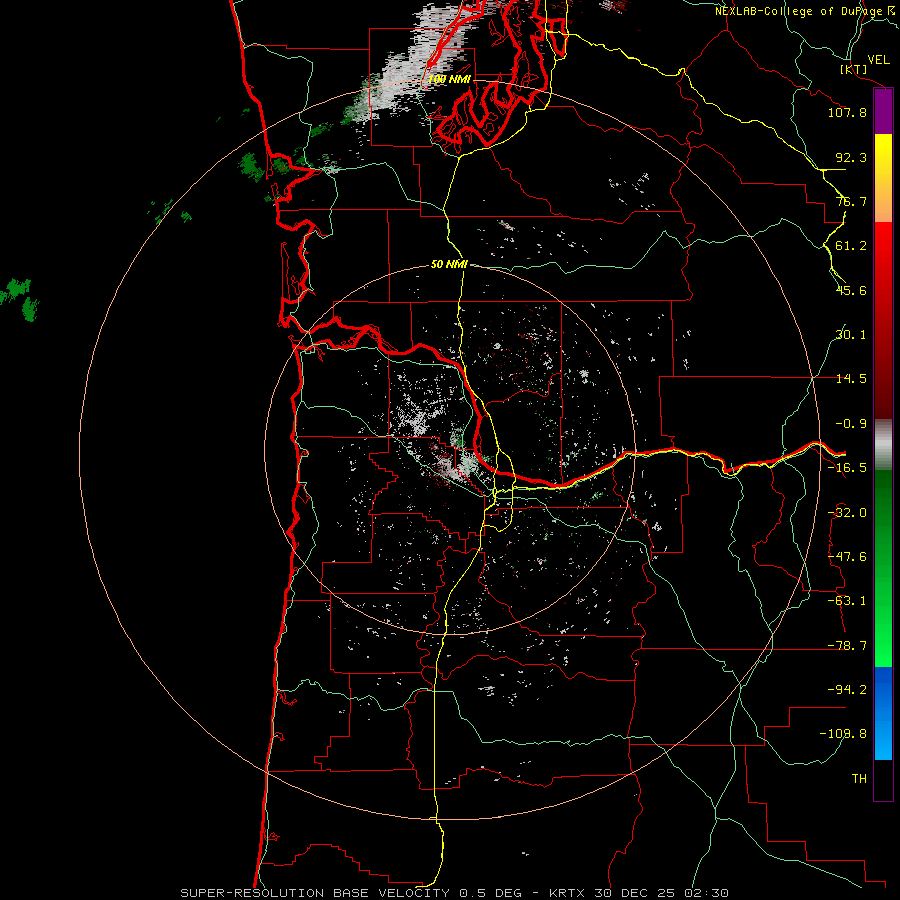Click the 61.2 velocity scale label
The image size is (900, 900).
click(x=851, y=246)
